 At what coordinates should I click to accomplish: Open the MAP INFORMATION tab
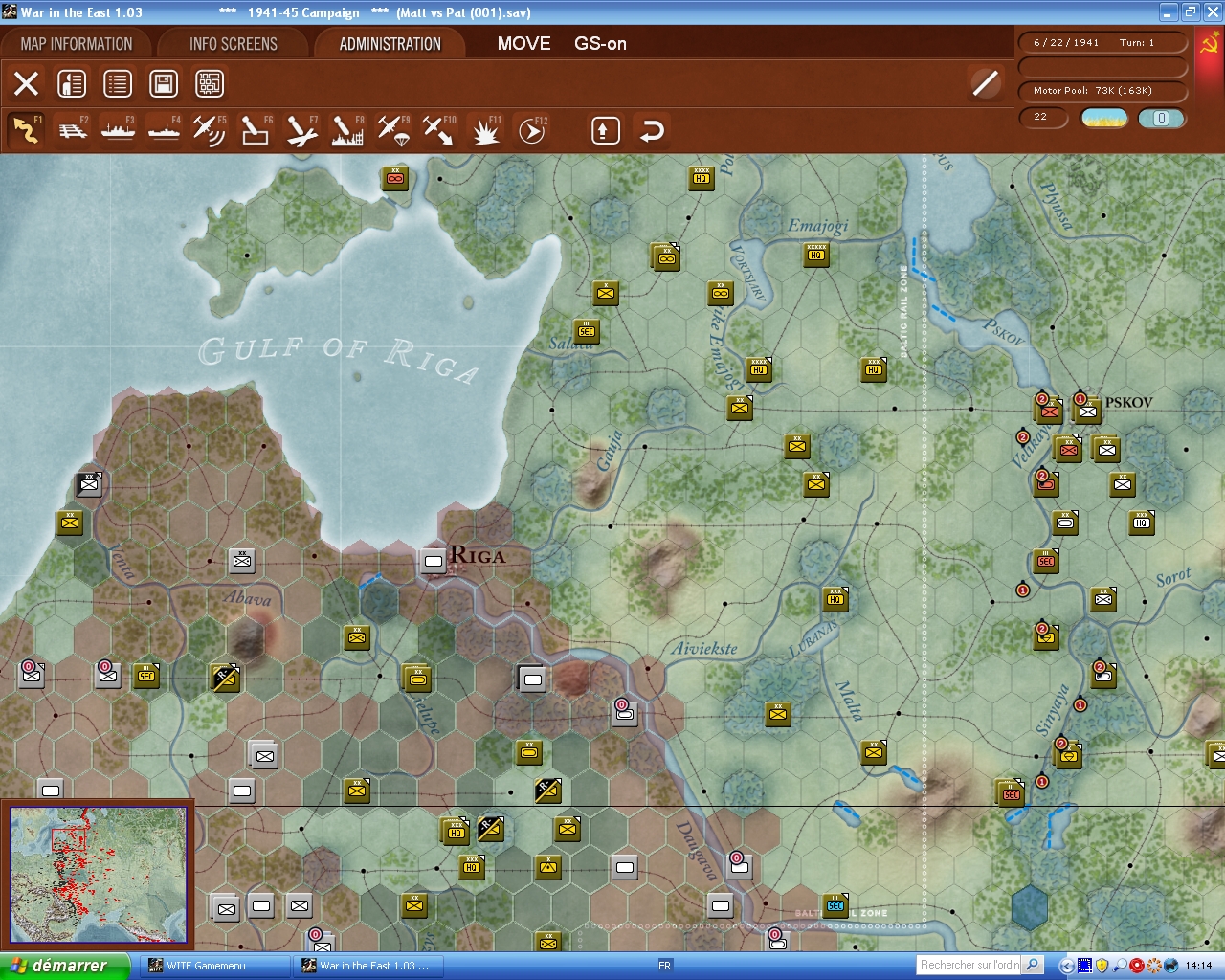click(x=77, y=44)
